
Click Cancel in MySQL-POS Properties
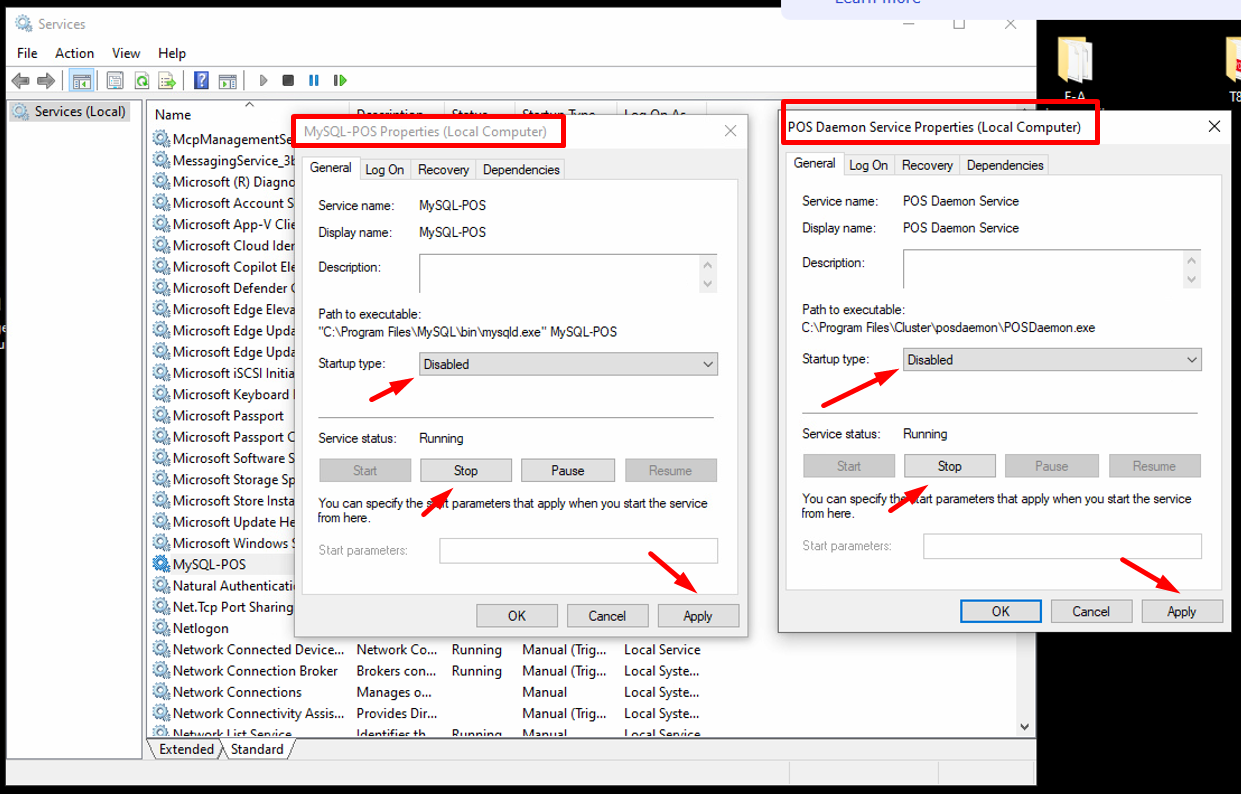[x=607, y=616]
